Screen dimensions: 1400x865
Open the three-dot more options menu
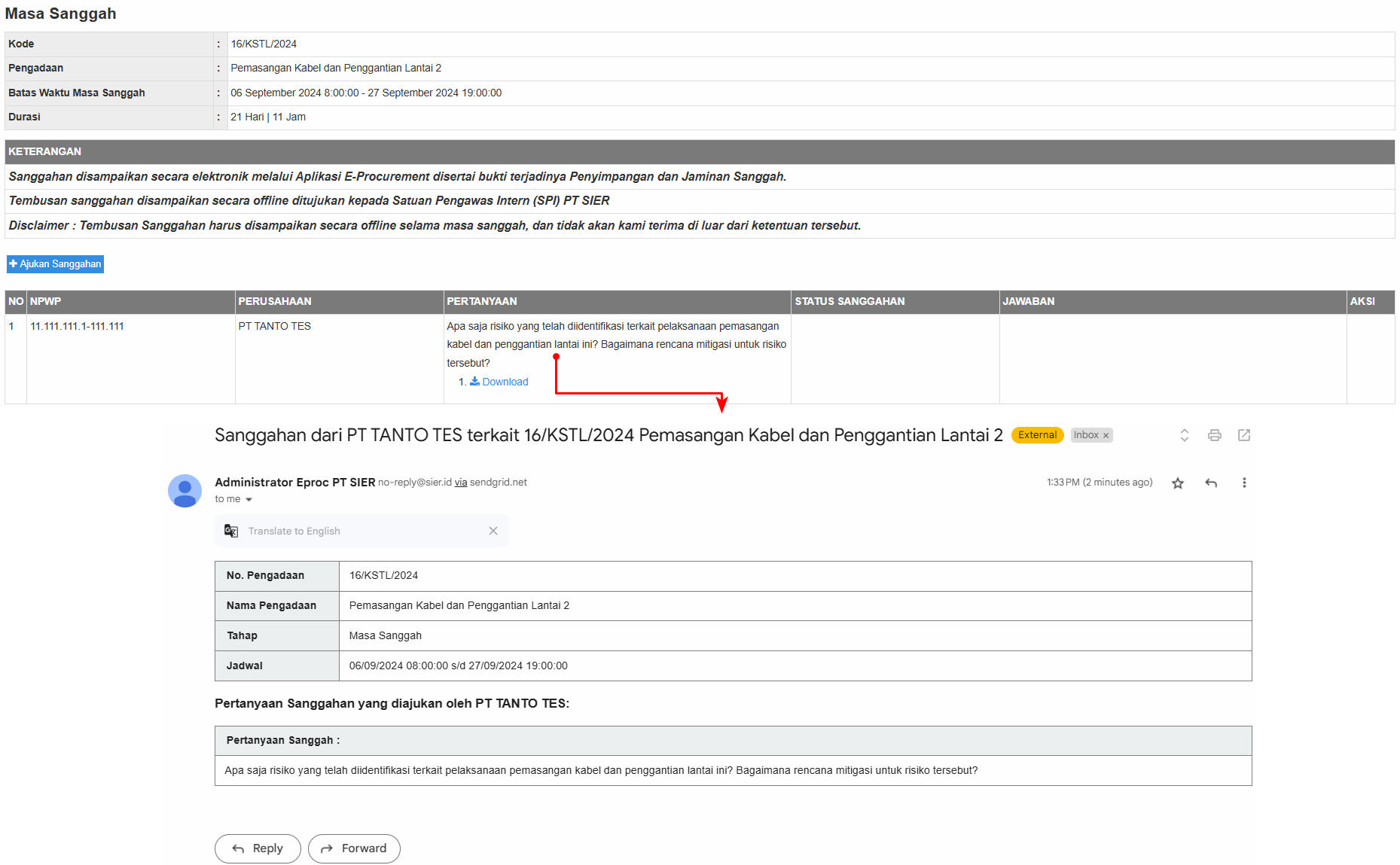[1244, 483]
